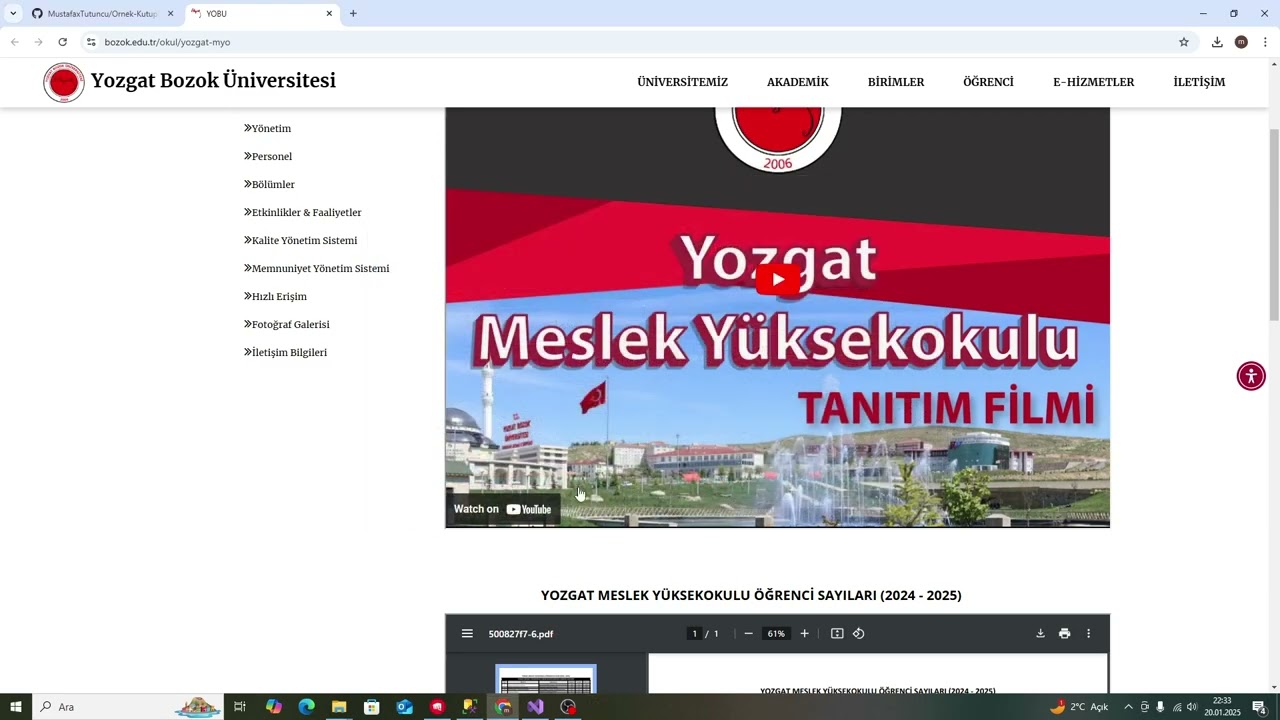Image resolution: width=1280 pixels, height=720 pixels.
Task: Click the PDF fit-to-page icon
Action: tap(837, 633)
